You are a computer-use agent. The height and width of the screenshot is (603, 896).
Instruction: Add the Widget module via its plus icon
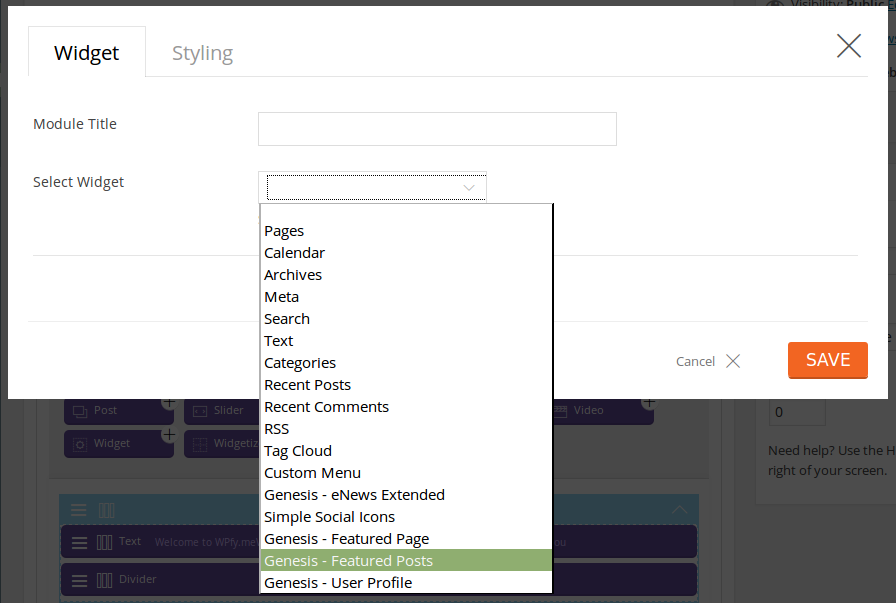pyautogui.click(x=169, y=435)
